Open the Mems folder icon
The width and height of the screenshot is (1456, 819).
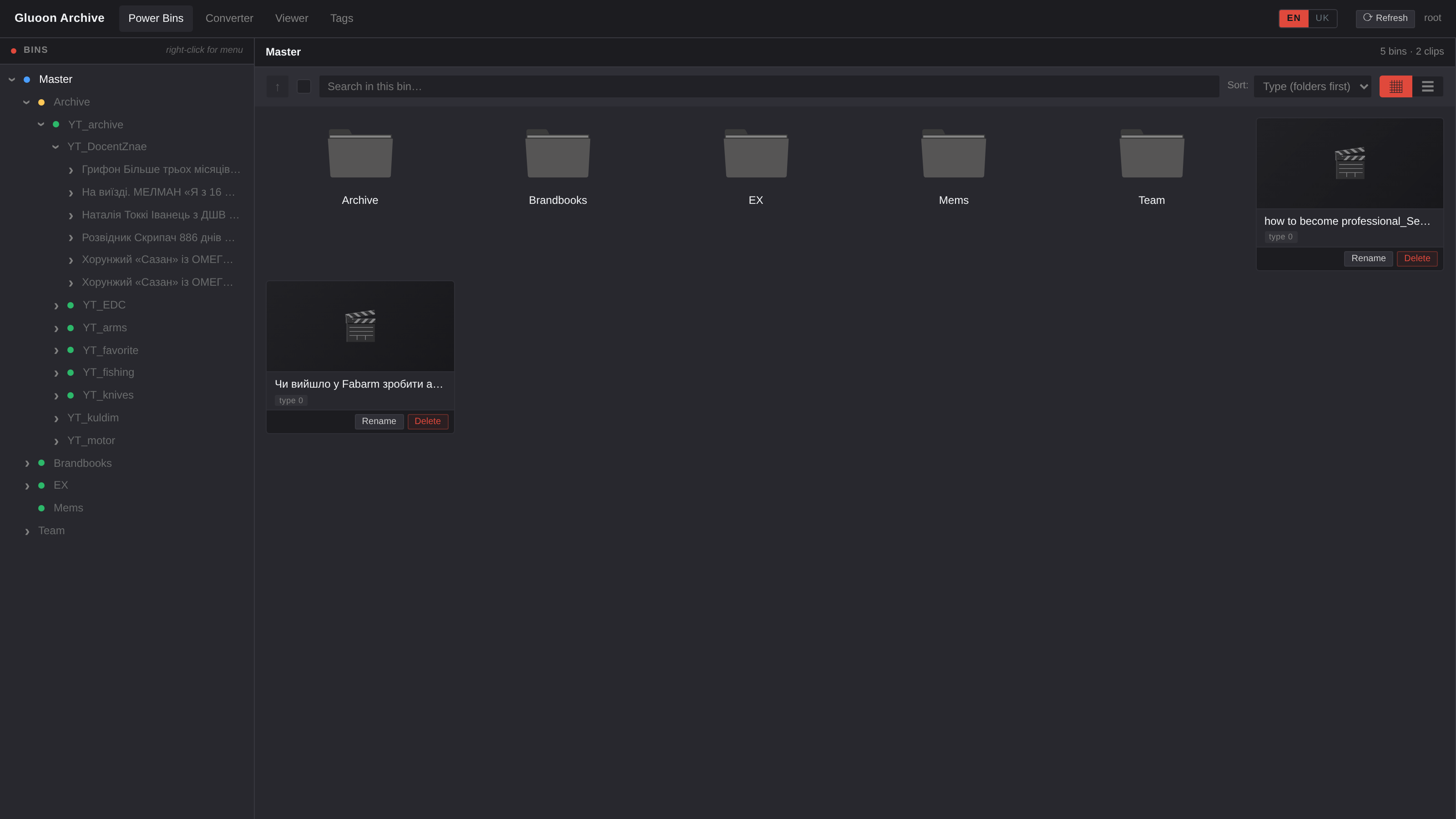coord(954,153)
